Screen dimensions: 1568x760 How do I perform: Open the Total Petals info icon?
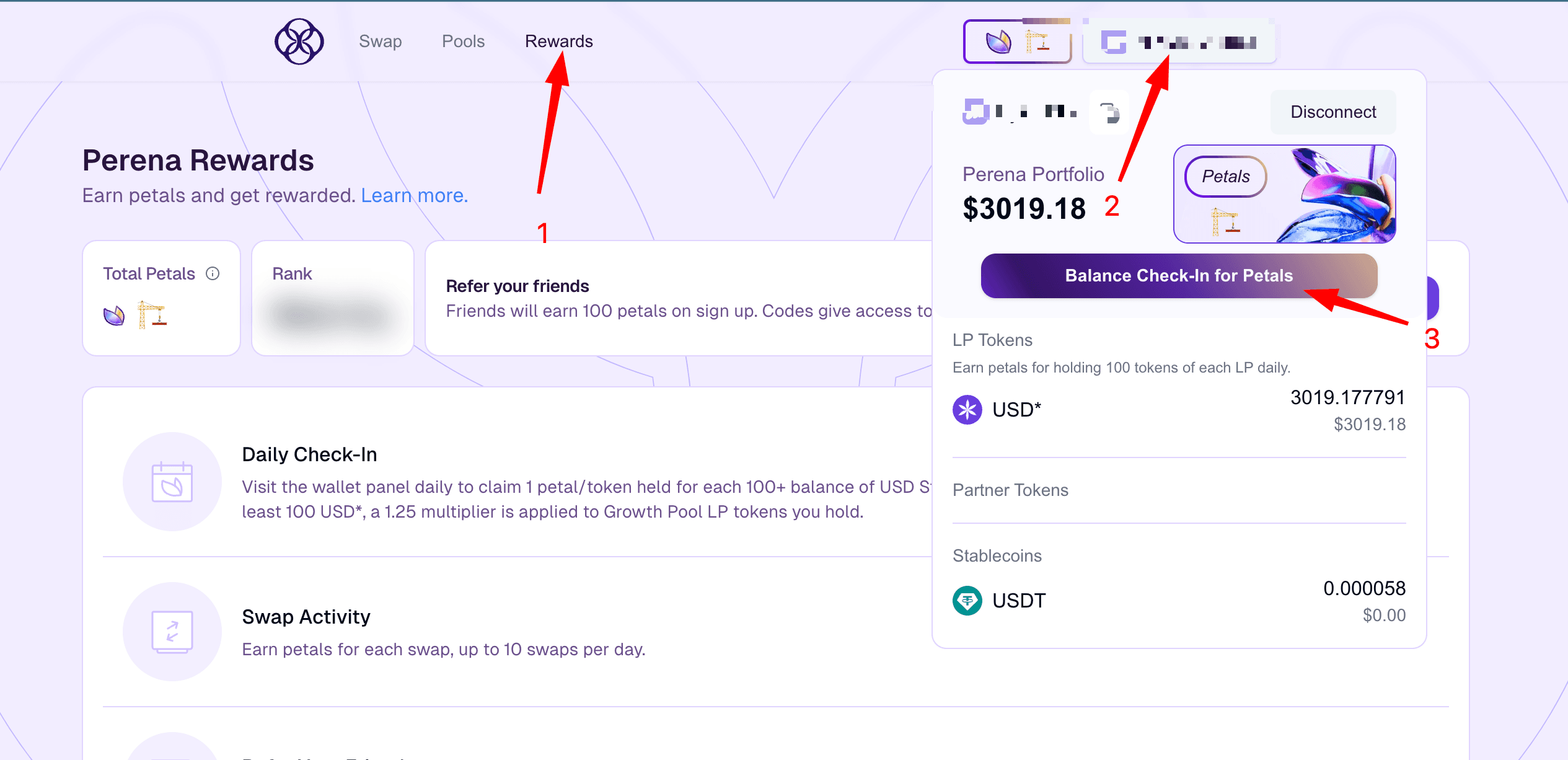tap(213, 273)
